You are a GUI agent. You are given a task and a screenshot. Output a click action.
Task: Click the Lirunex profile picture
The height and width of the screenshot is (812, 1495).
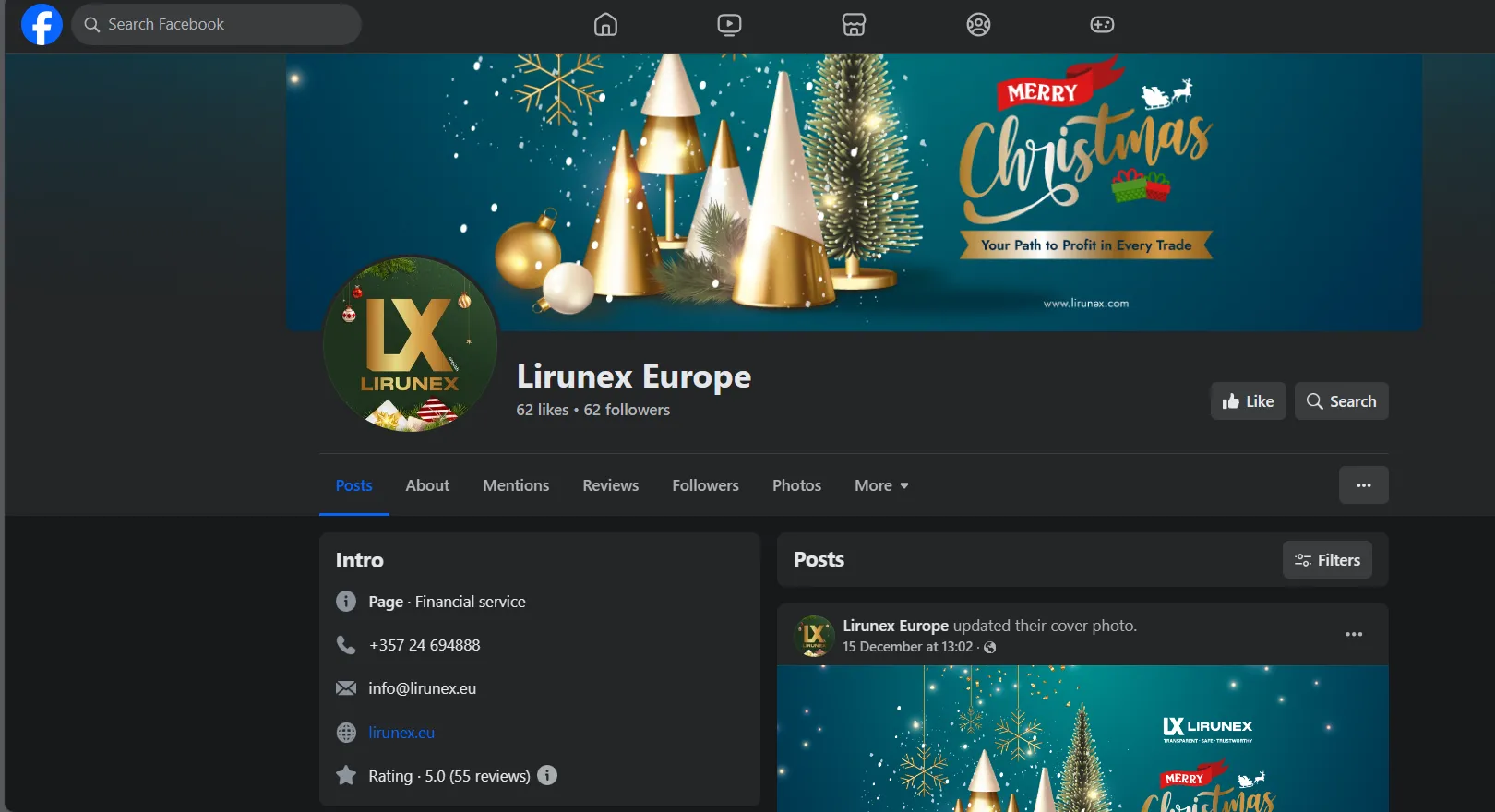[410, 345]
